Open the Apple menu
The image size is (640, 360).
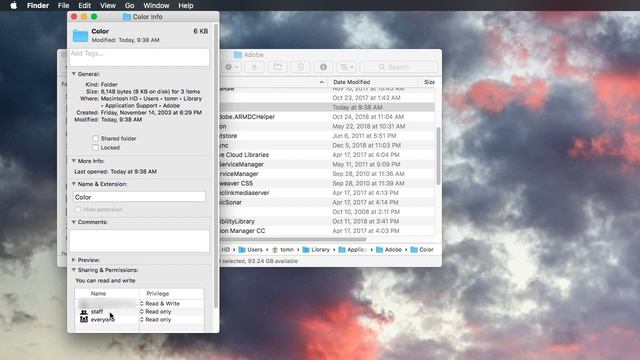click(13, 5)
